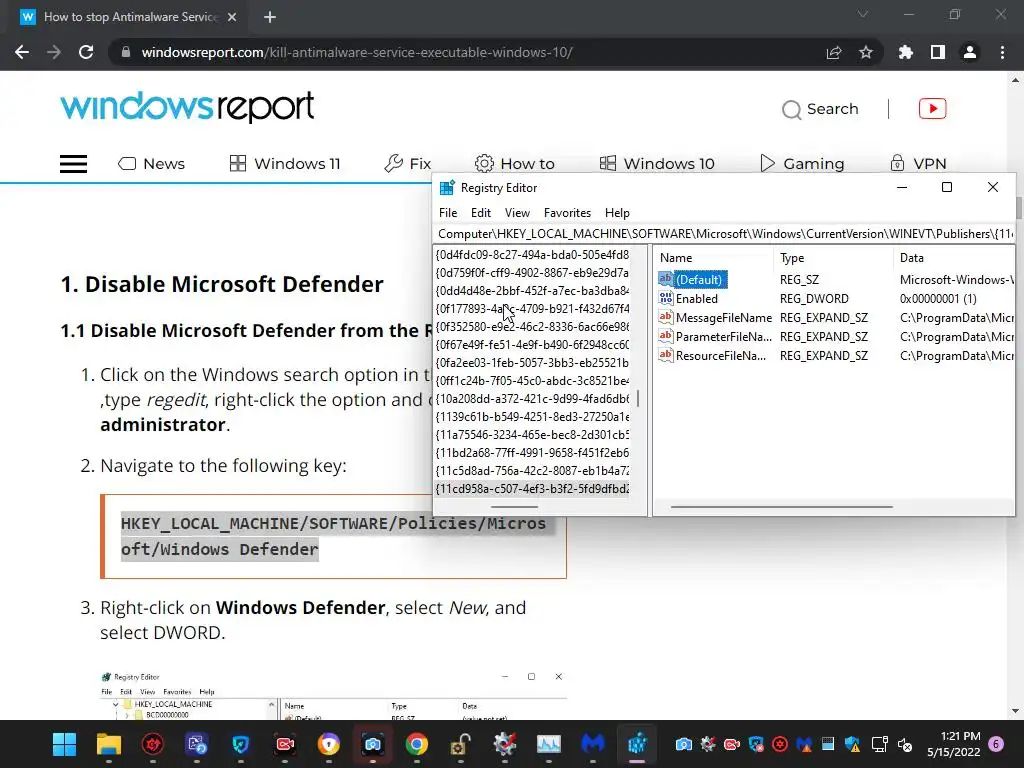Image resolution: width=1024 pixels, height=768 pixels.
Task: Go to the Windows 10 section
Action: (657, 163)
